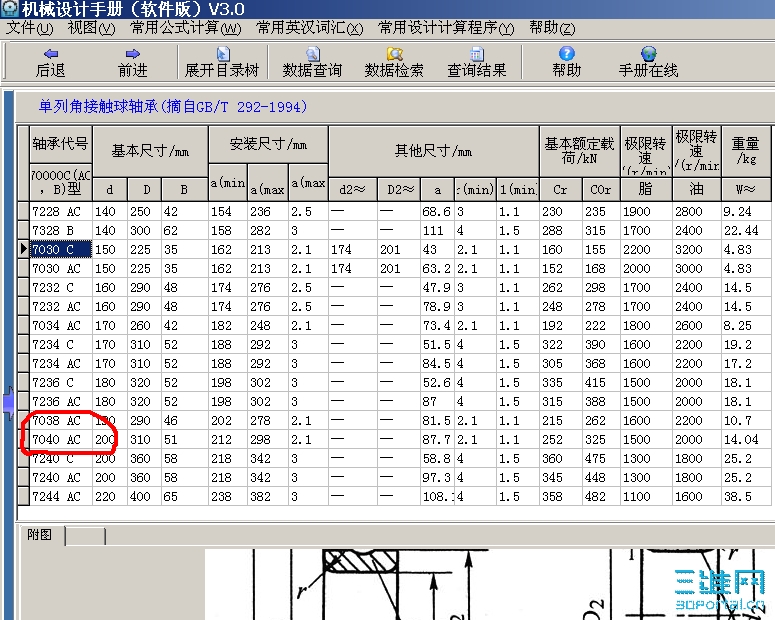Select cell 7034 AC
775x620 pixels.
point(61,325)
